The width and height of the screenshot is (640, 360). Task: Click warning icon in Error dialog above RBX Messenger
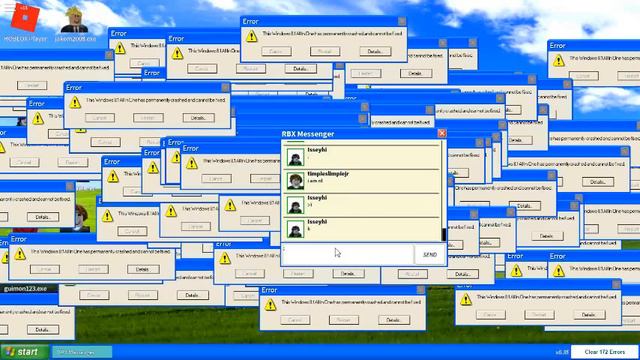point(252,36)
